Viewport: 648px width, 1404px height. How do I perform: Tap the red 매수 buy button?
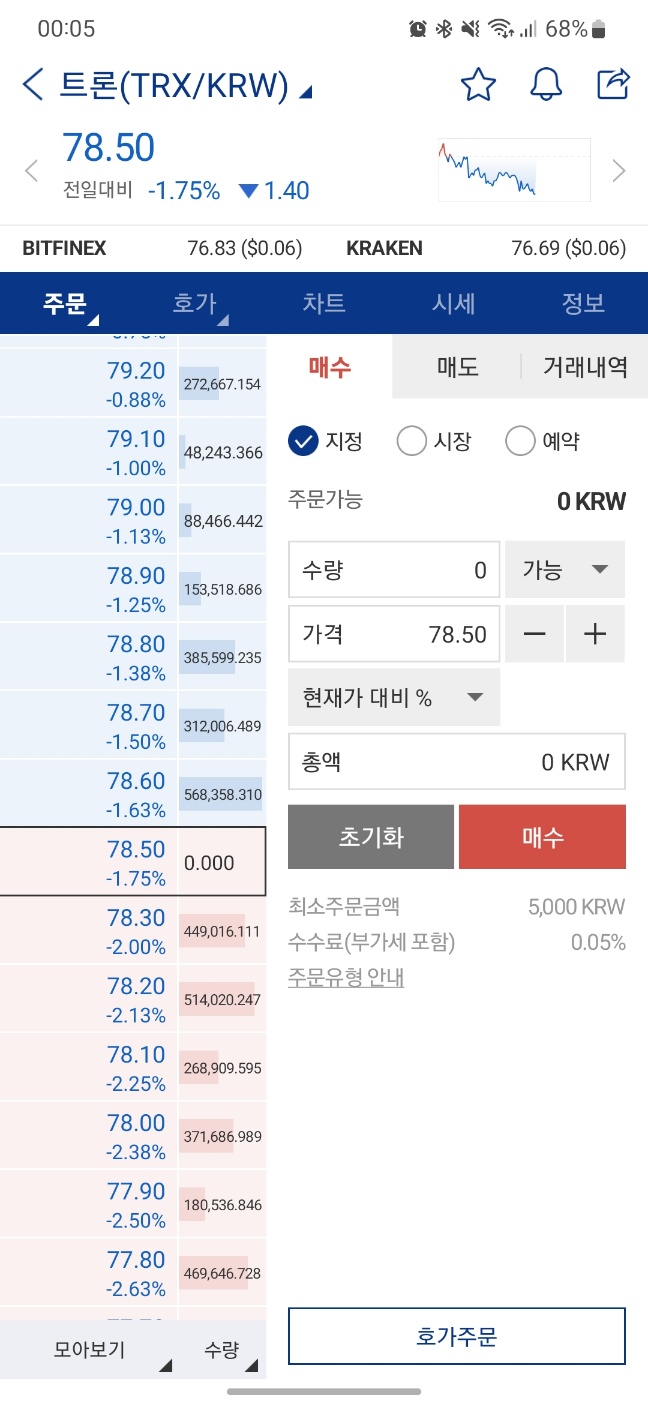542,837
